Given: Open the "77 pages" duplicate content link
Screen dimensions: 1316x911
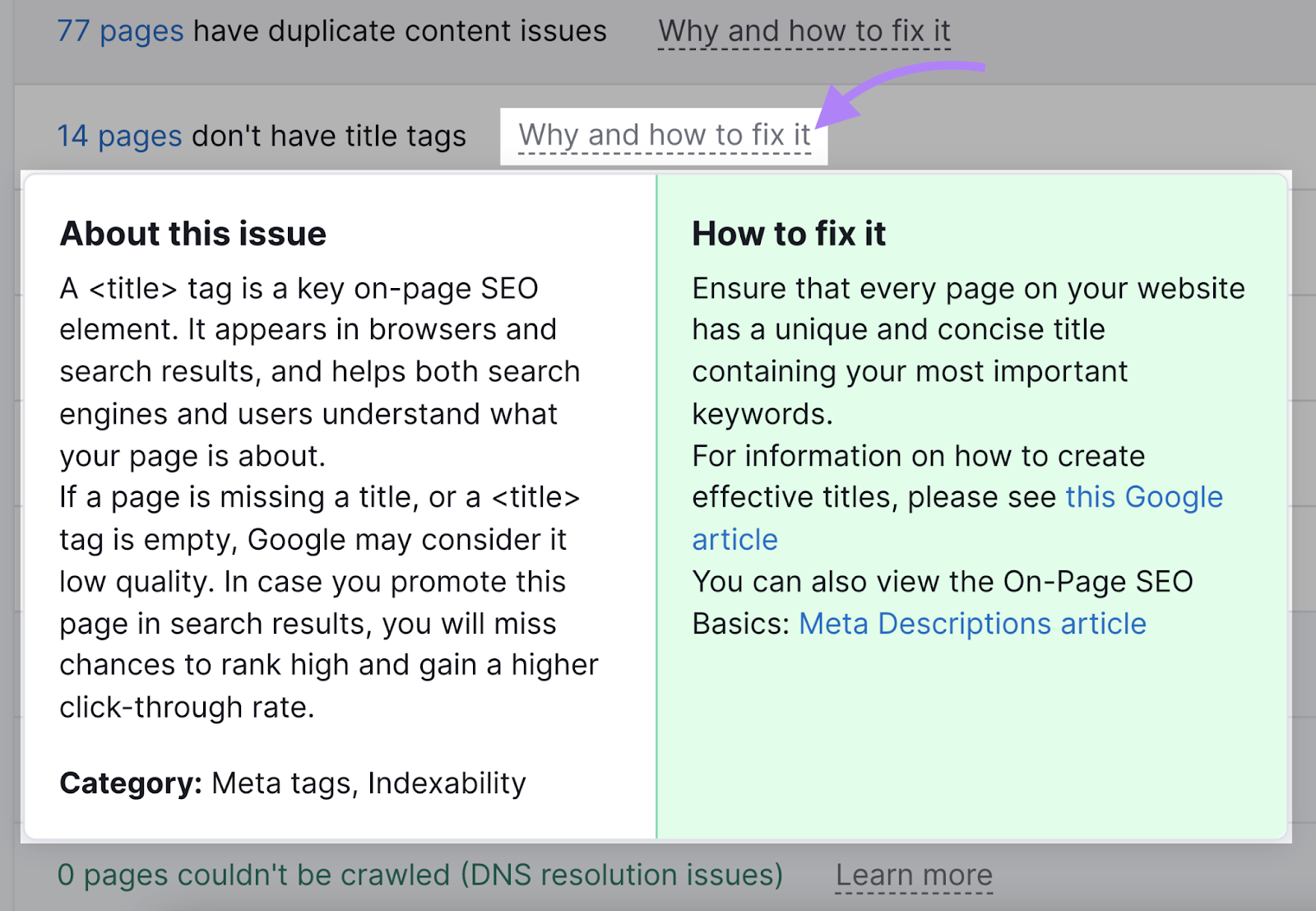Looking at the screenshot, I should [x=120, y=31].
